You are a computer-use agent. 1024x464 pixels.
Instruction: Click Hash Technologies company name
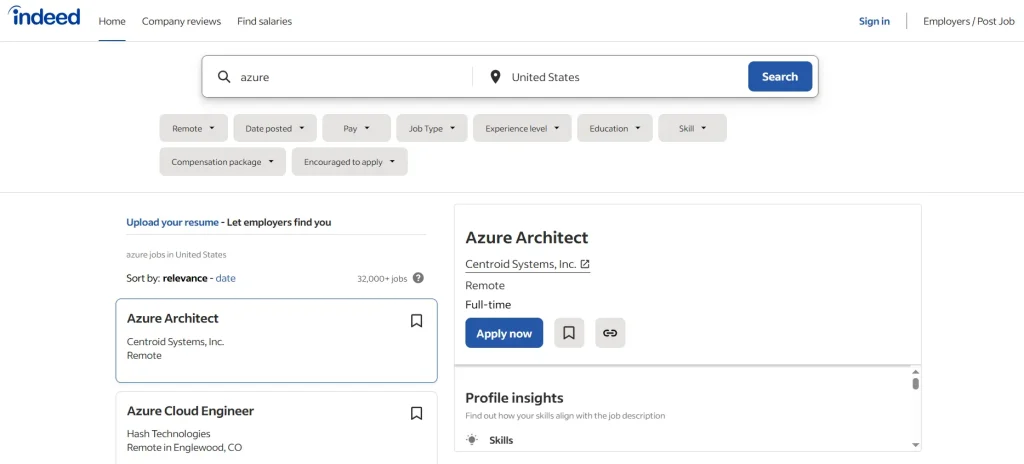pos(168,433)
